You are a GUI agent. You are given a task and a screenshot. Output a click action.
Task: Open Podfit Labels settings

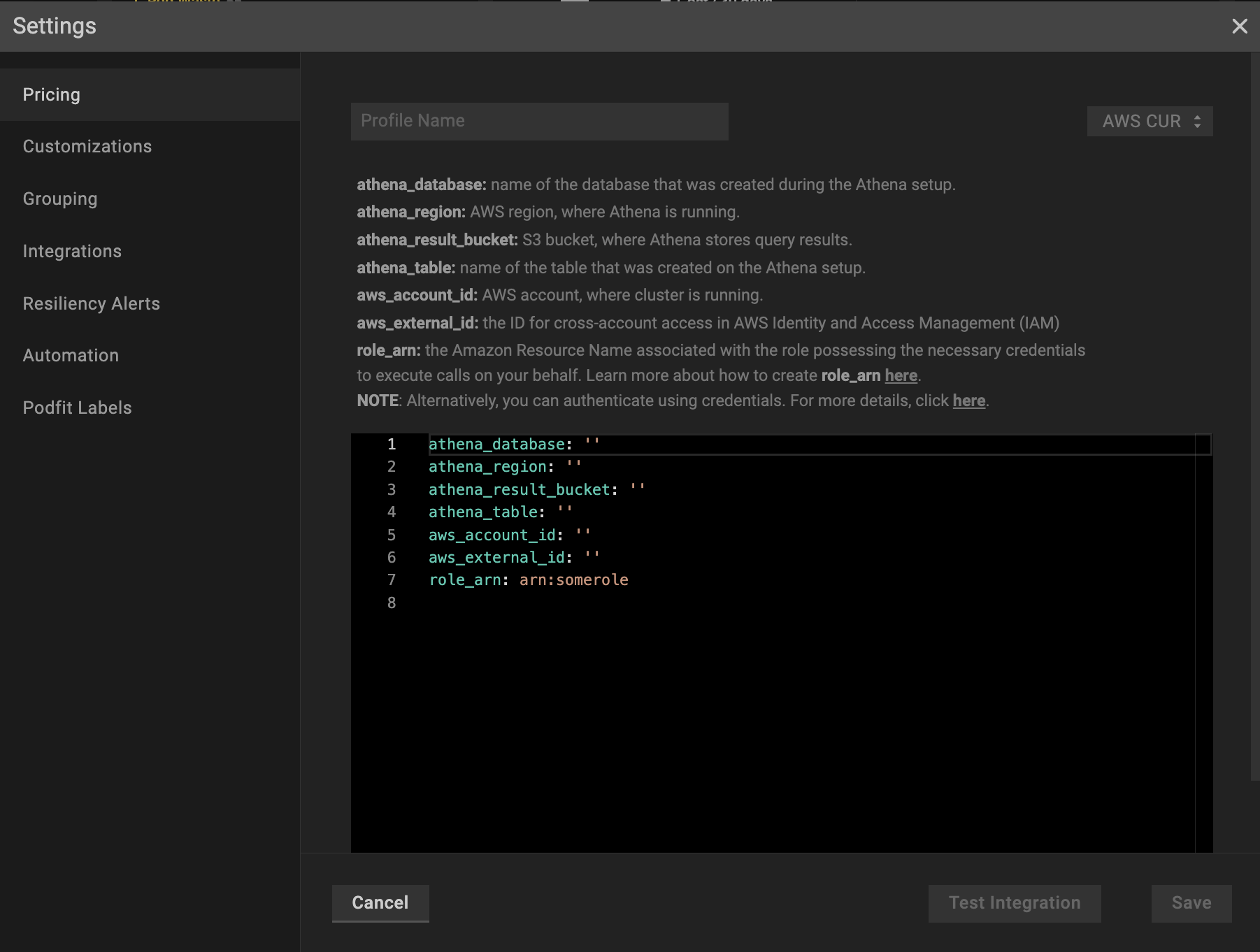point(77,408)
